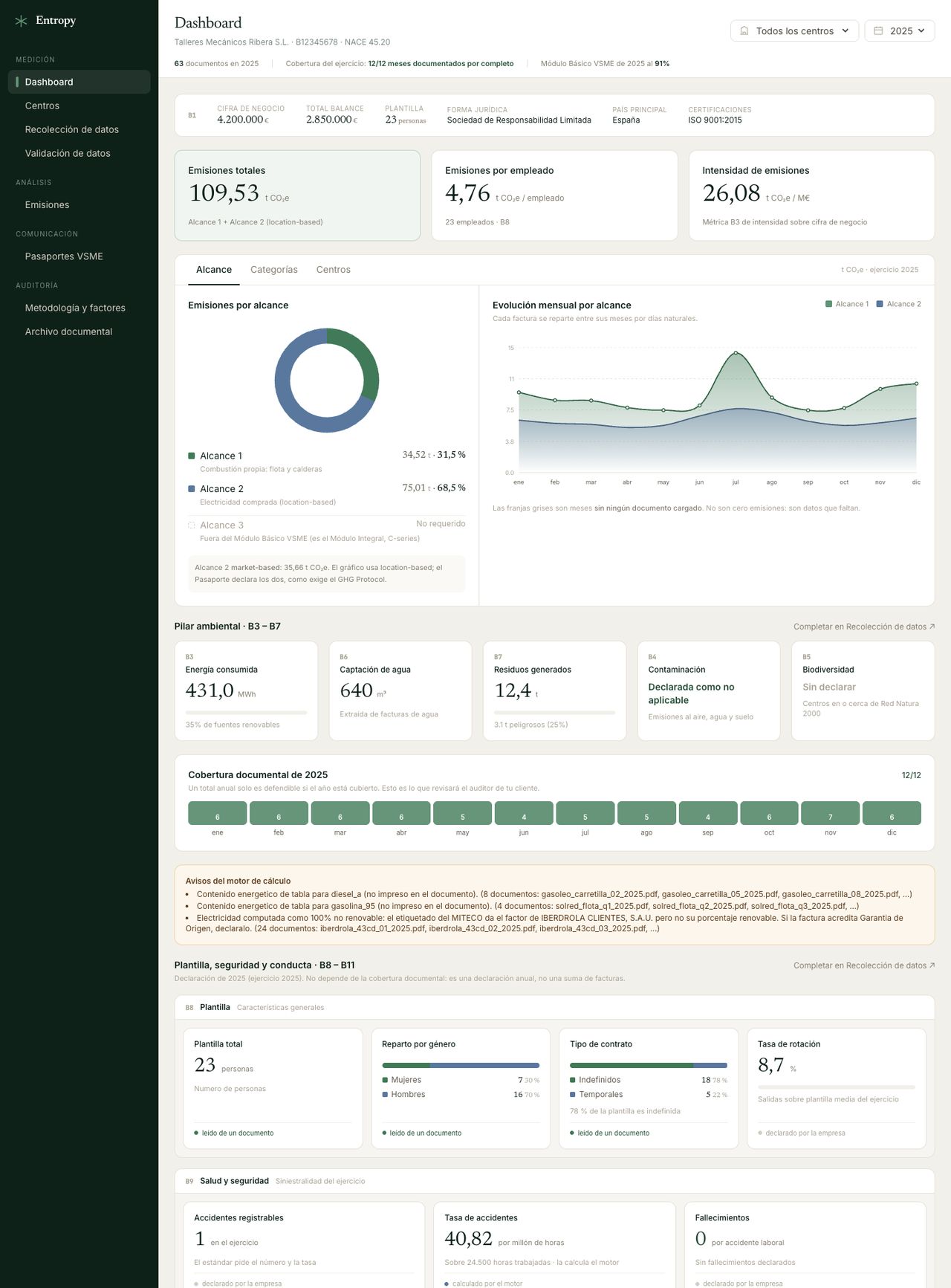Go to Centros in the sidebar
Screen dimensions: 951x1288
[79, 106]
